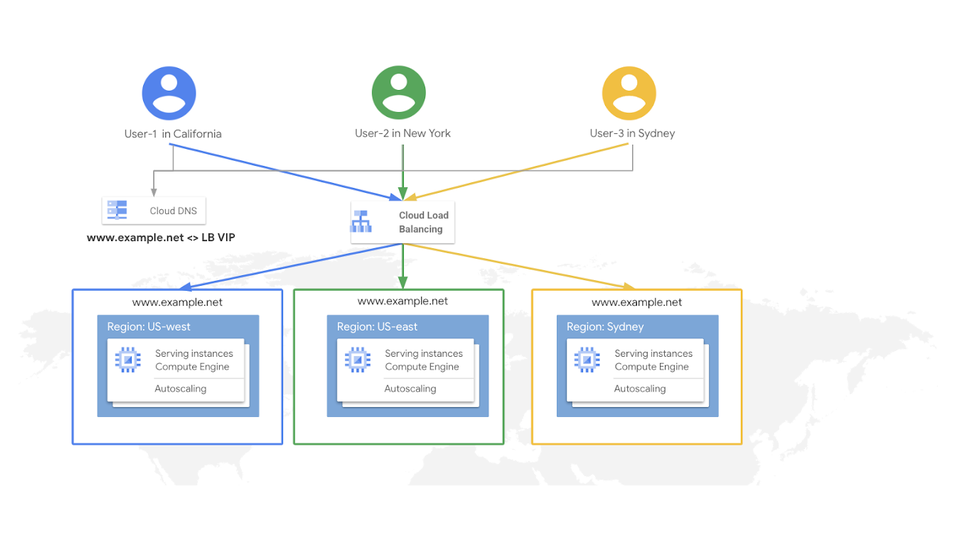Click the Compute Engine chip icon in Sydney
This screenshot has width=960, height=540.
click(587, 360)
